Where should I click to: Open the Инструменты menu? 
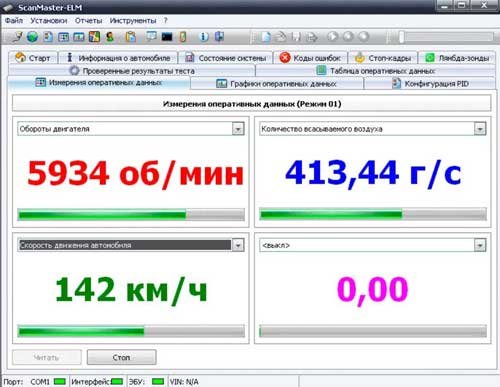coord(133,21)
